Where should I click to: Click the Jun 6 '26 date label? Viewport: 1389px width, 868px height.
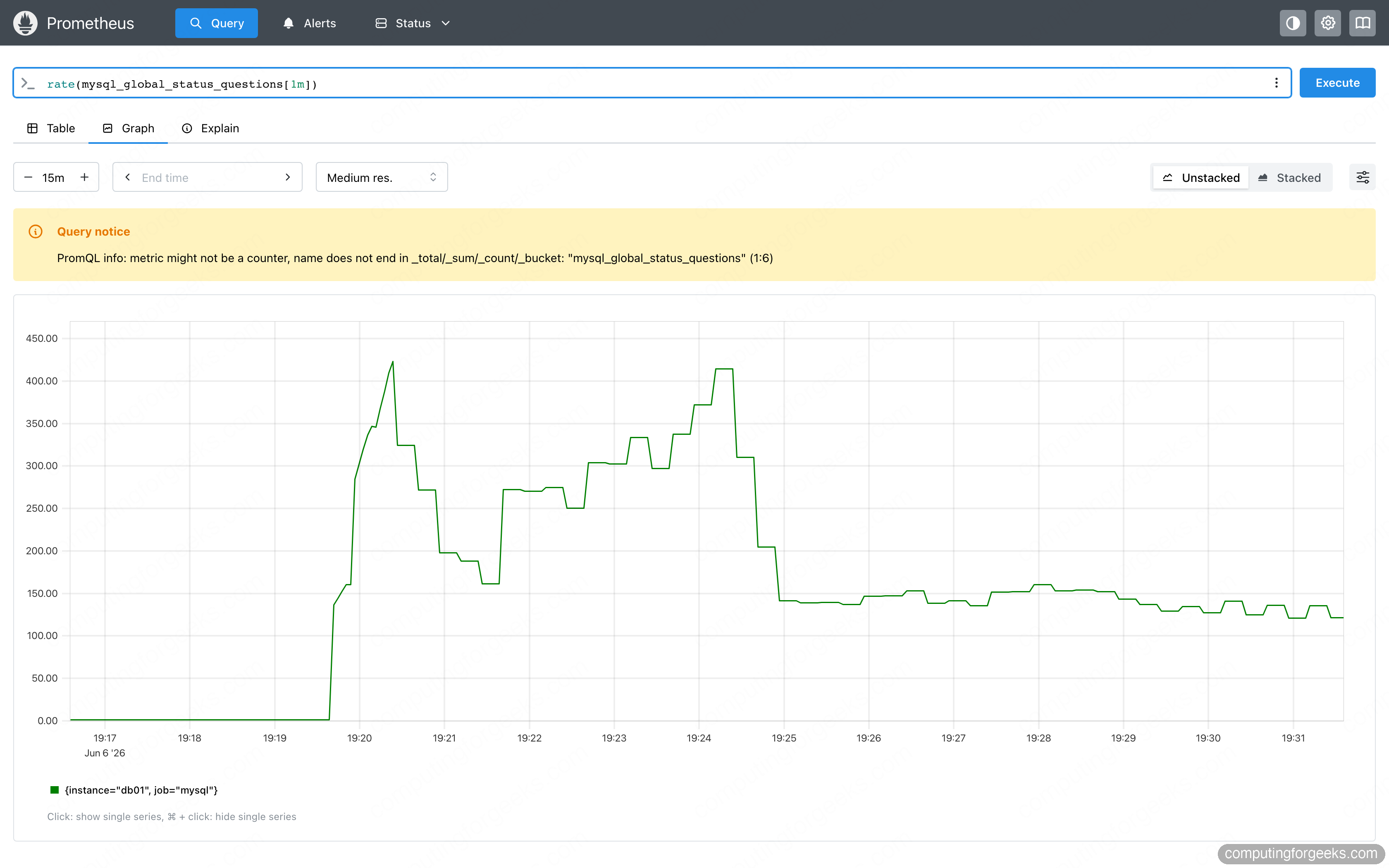point(105,753)
